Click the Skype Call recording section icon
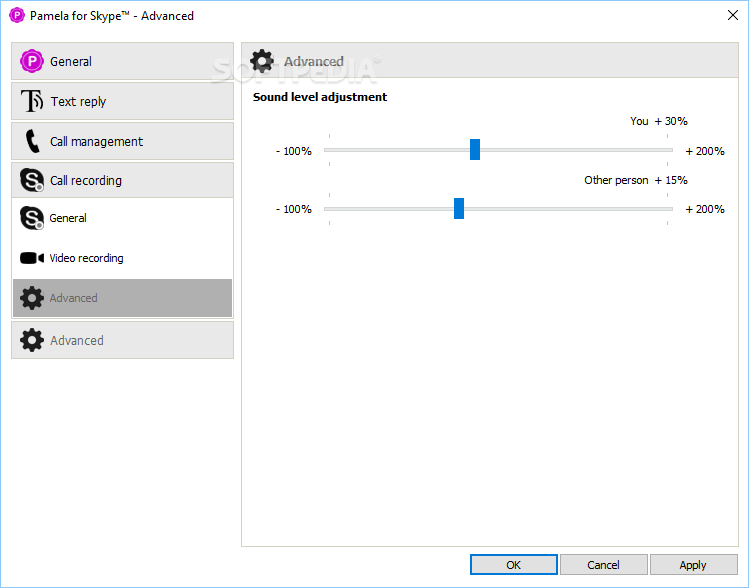The width and height of the screenshot is (749, 588). coord(32,180)
